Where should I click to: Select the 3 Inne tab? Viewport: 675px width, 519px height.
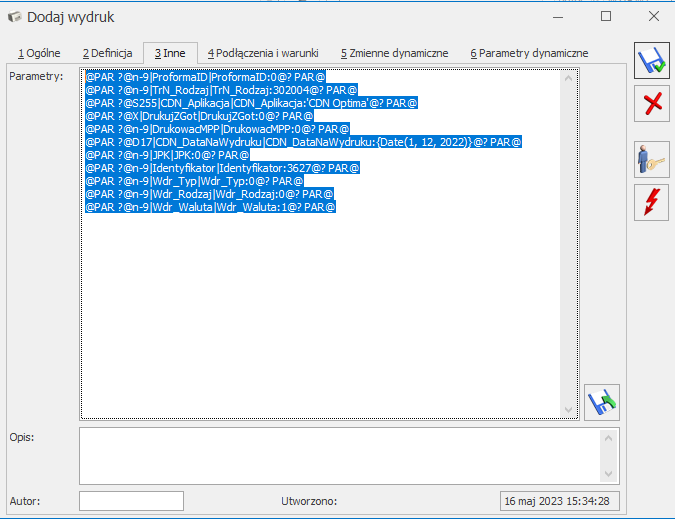pyautogui.click(x=170, y=53)
